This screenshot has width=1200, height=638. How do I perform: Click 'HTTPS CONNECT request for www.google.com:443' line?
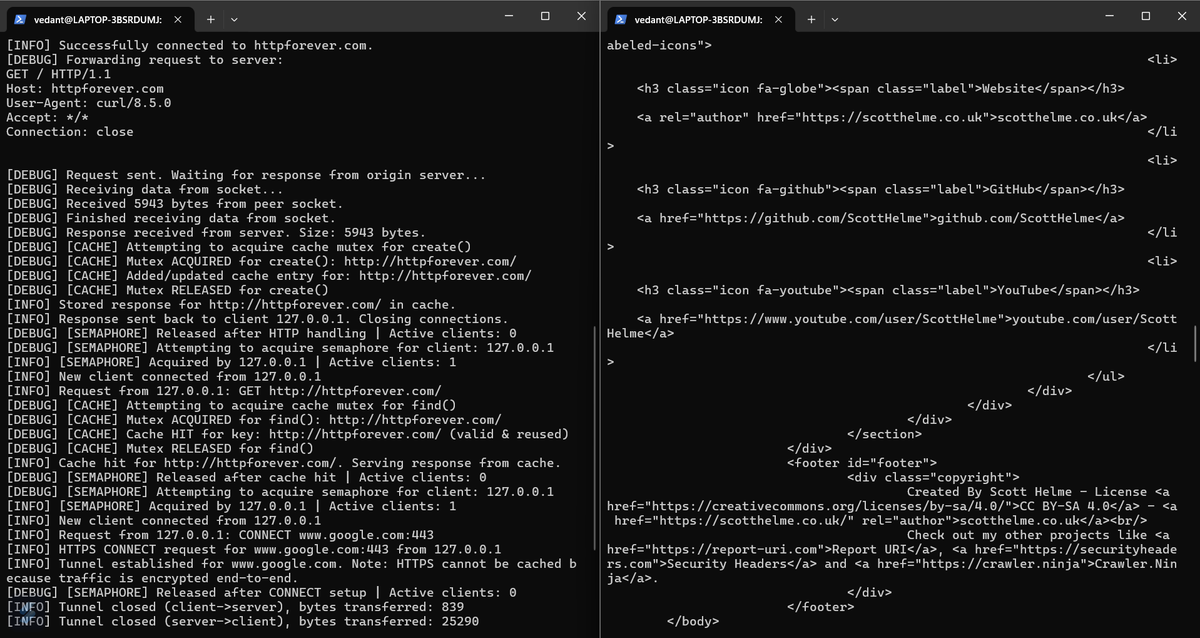coord(254,549)
